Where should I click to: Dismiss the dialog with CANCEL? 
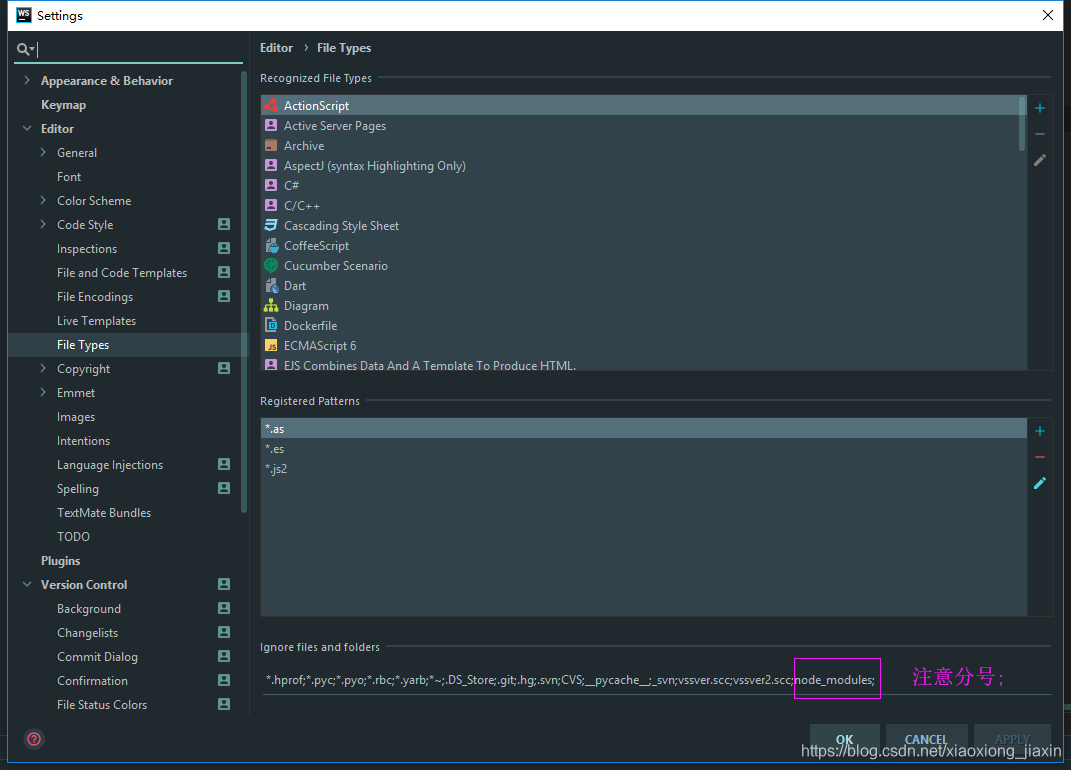[x=926, y=739]
